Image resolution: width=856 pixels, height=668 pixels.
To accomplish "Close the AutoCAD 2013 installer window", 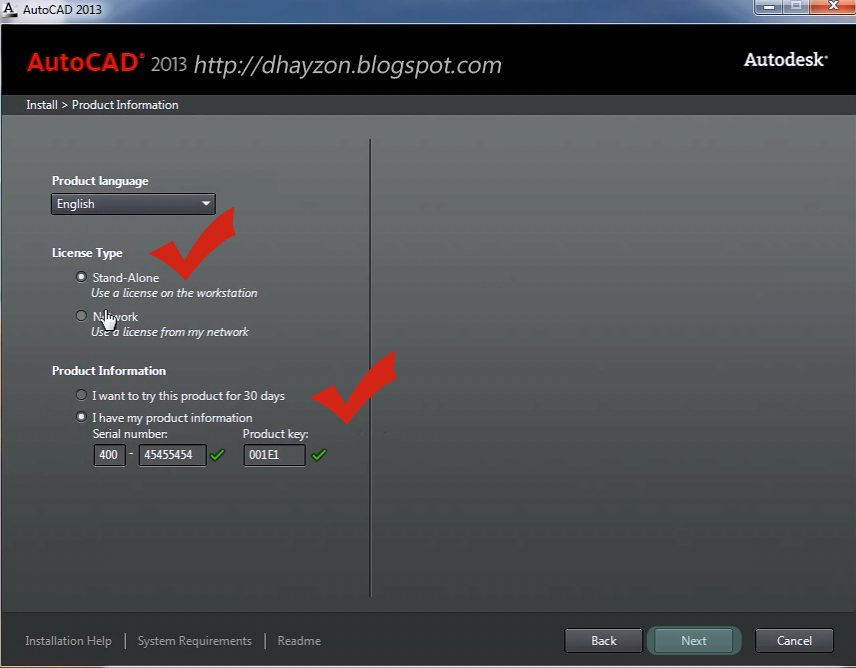I will tap(833, 7).
